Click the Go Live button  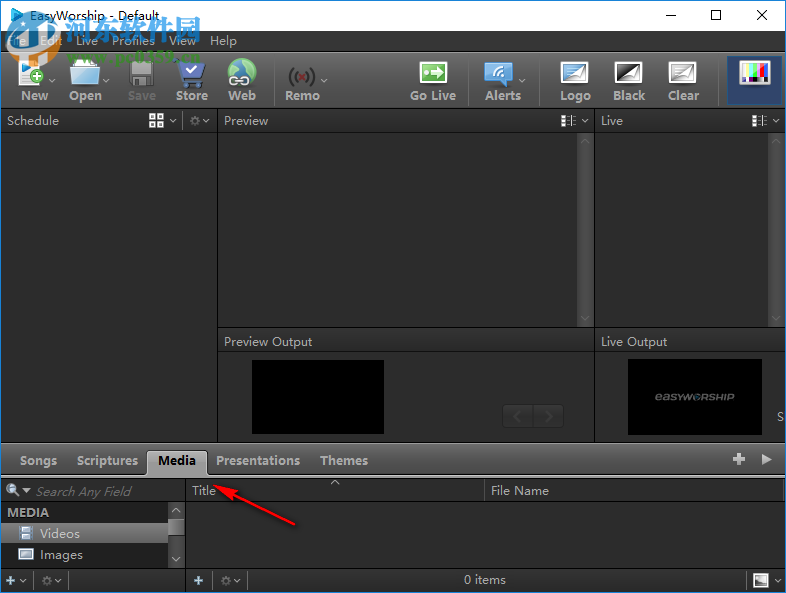click(433, 81)
